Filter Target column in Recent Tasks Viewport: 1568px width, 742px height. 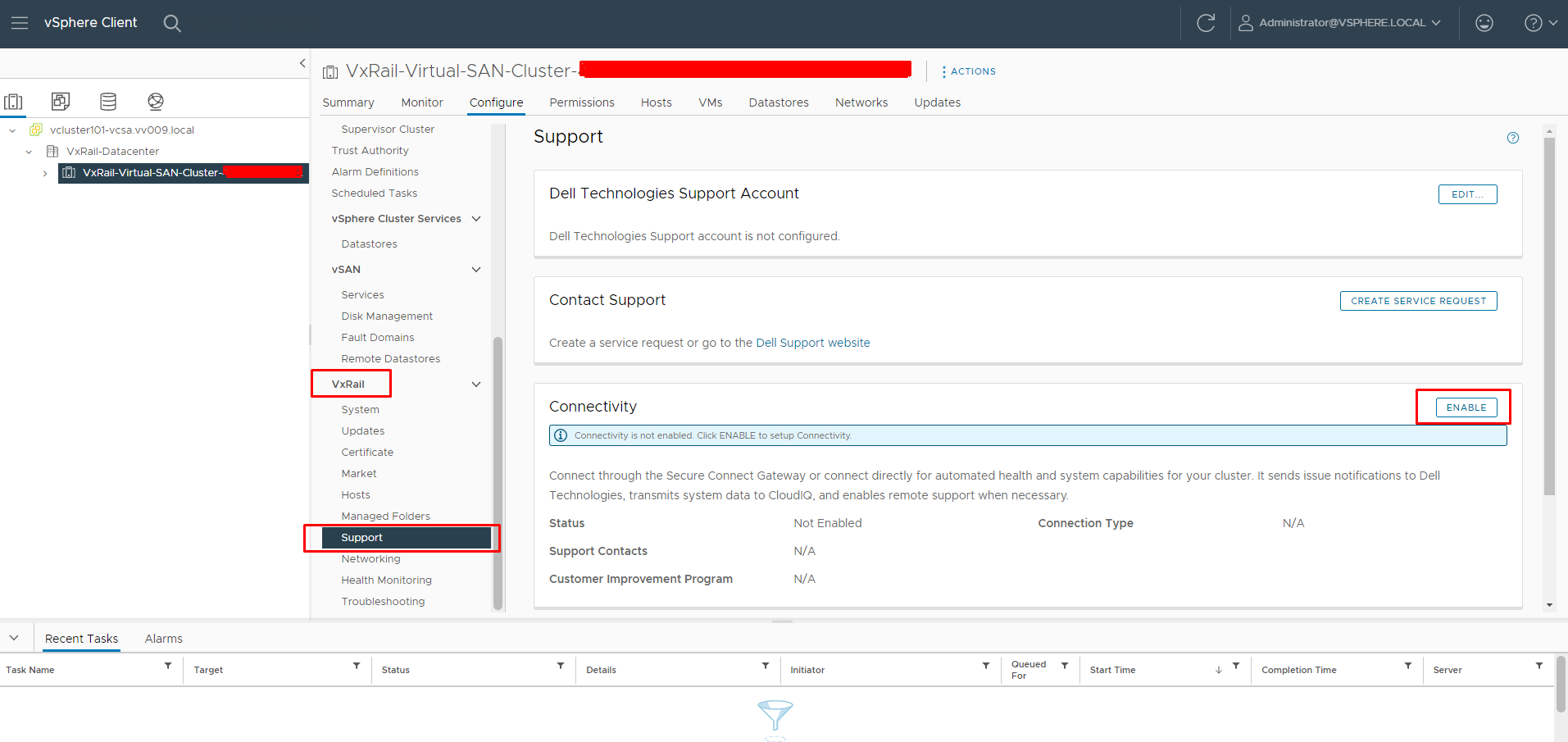pyautogui.click(x=357, y=666)
